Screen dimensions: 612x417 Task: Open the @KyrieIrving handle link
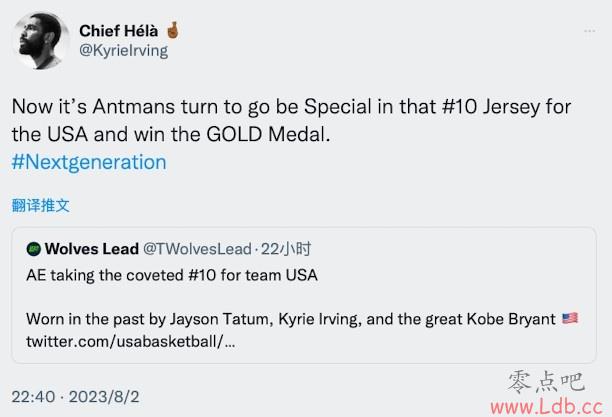(x=123, y=51)
